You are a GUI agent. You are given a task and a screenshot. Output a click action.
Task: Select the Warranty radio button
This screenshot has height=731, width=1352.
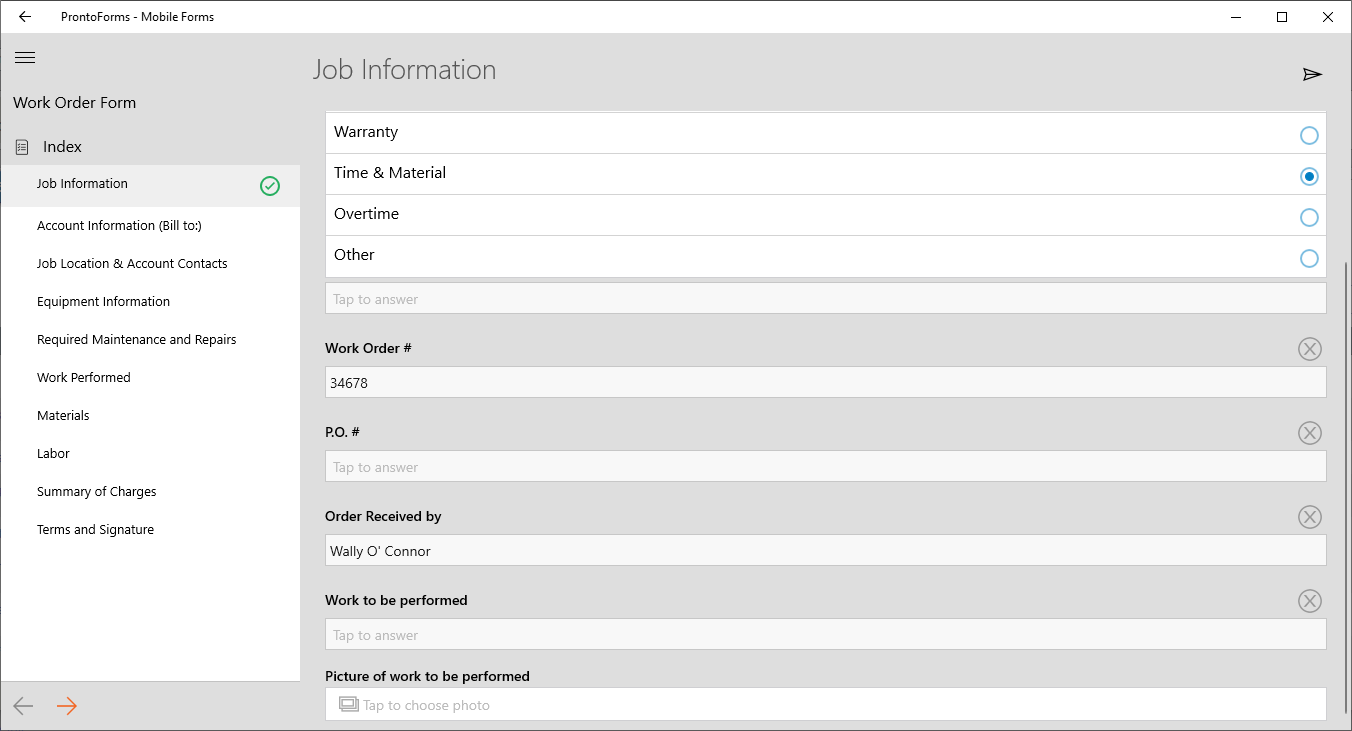point(1309,134)
